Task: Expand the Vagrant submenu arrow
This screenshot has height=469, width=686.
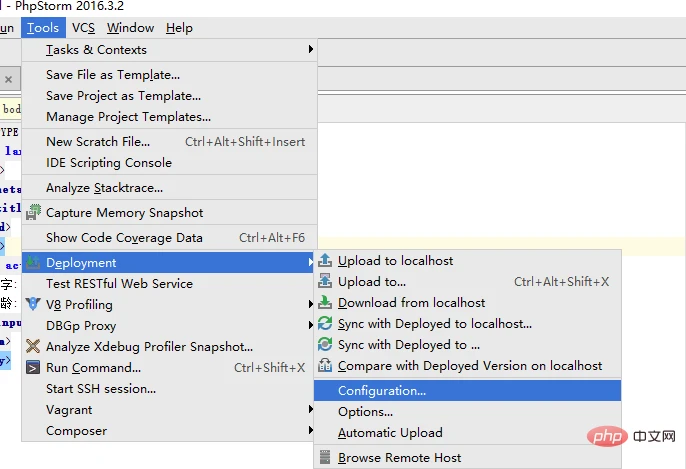Action: 310,410
